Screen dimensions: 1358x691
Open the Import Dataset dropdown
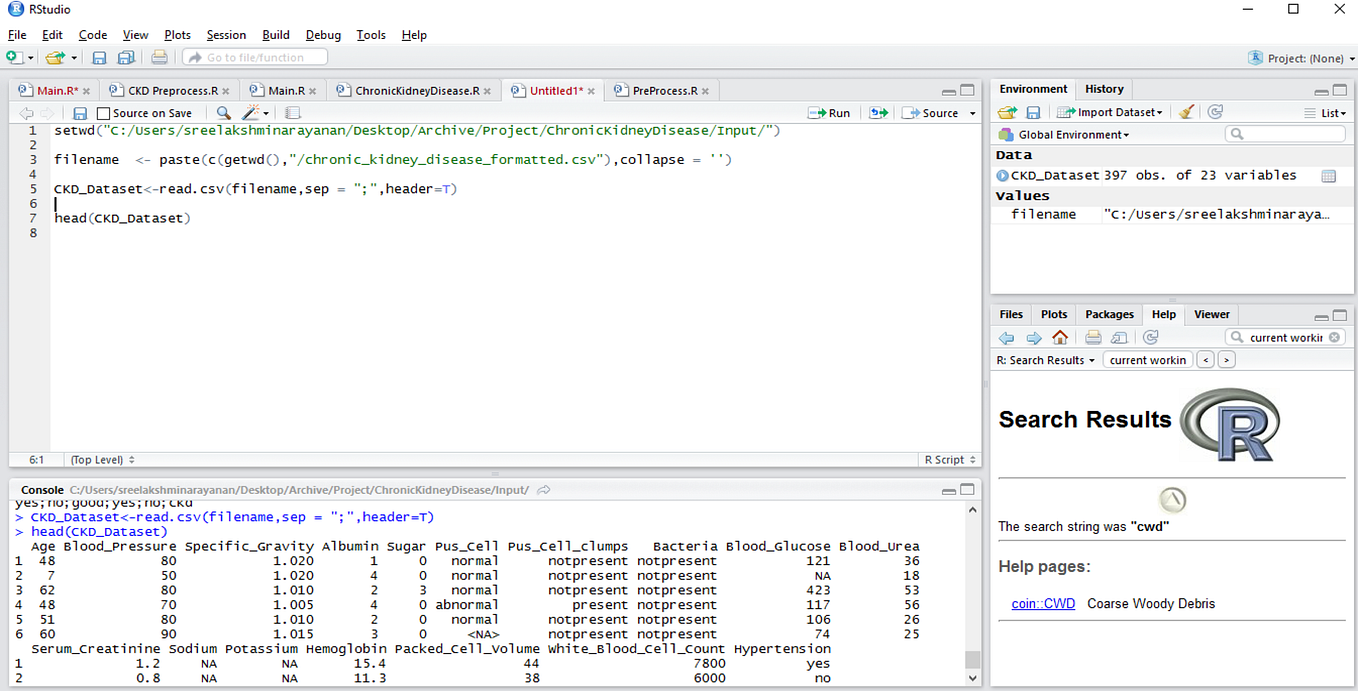click(x=1112, y=113)
